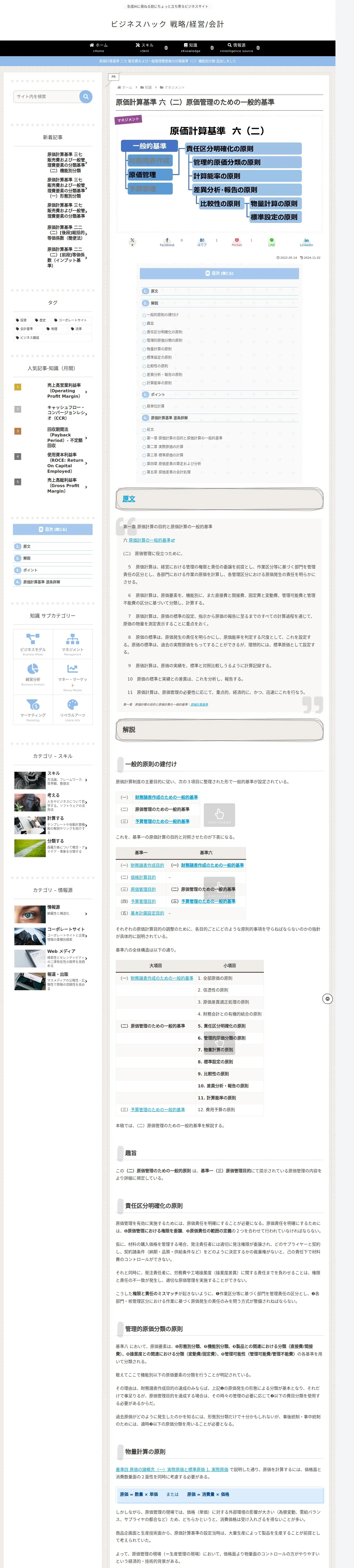Image resolution: width=354 pixels, height=1568 pixels.
Task: Share the article on LinkedIn
Action: point(306,242)
